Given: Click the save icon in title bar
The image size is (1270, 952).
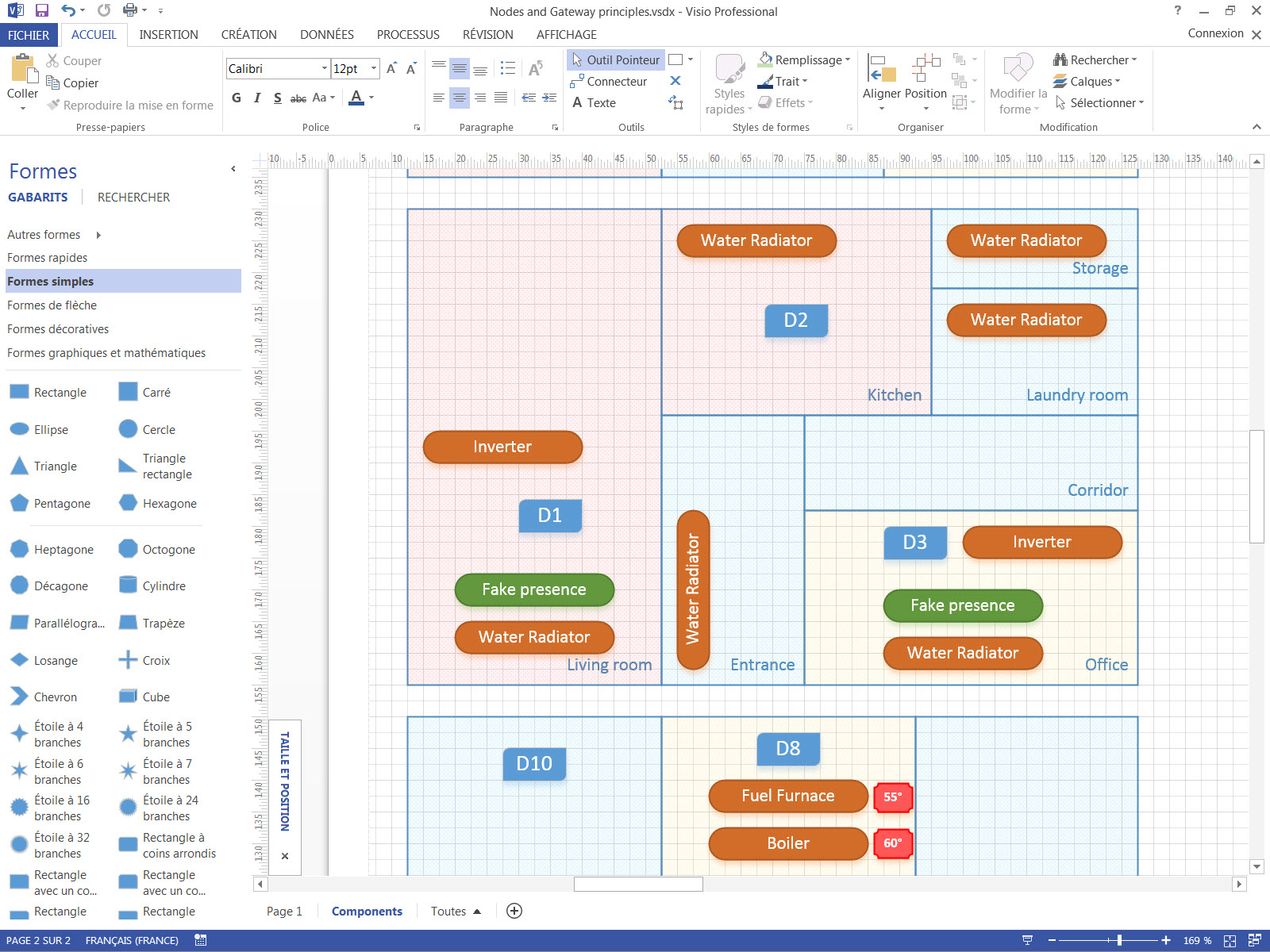Looking at the screenshot, I should click(42, 11).
